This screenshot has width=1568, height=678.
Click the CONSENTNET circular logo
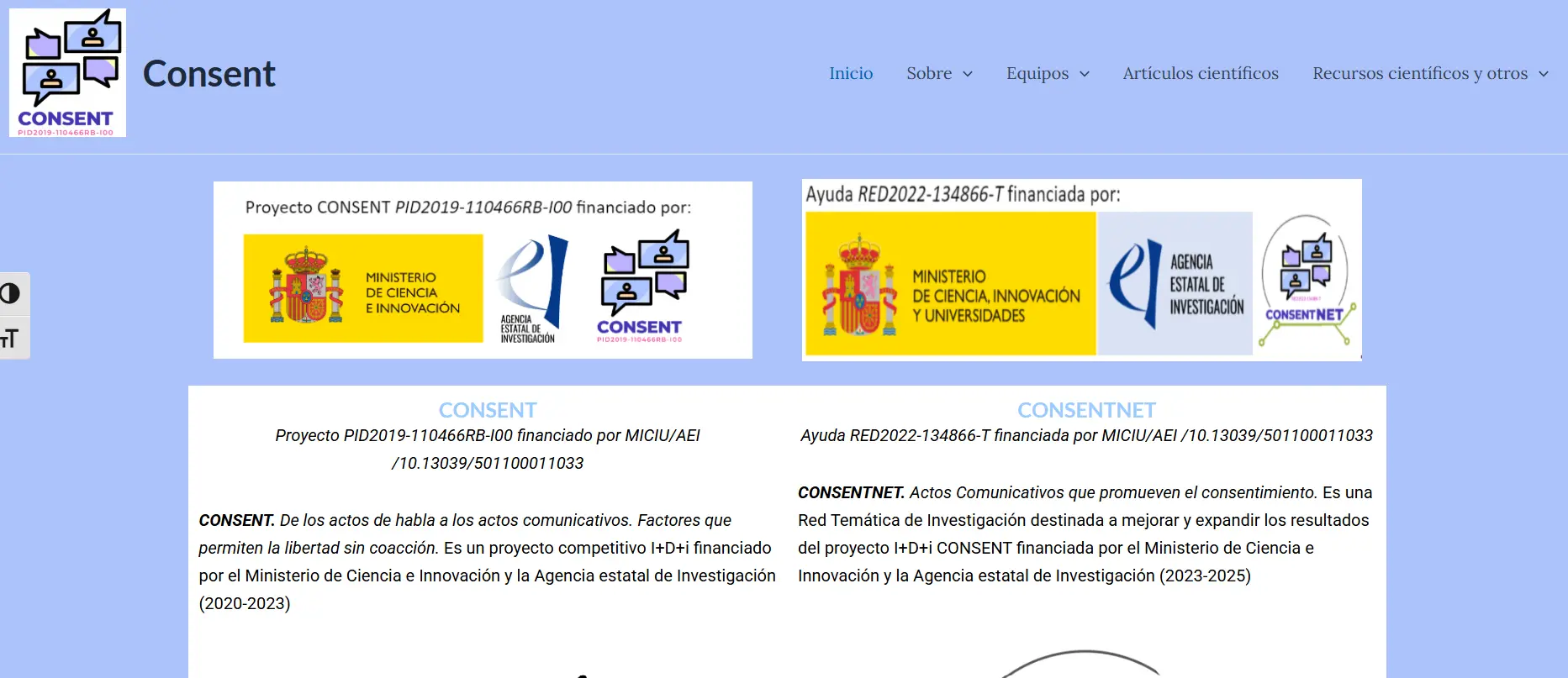(1307, 281)
